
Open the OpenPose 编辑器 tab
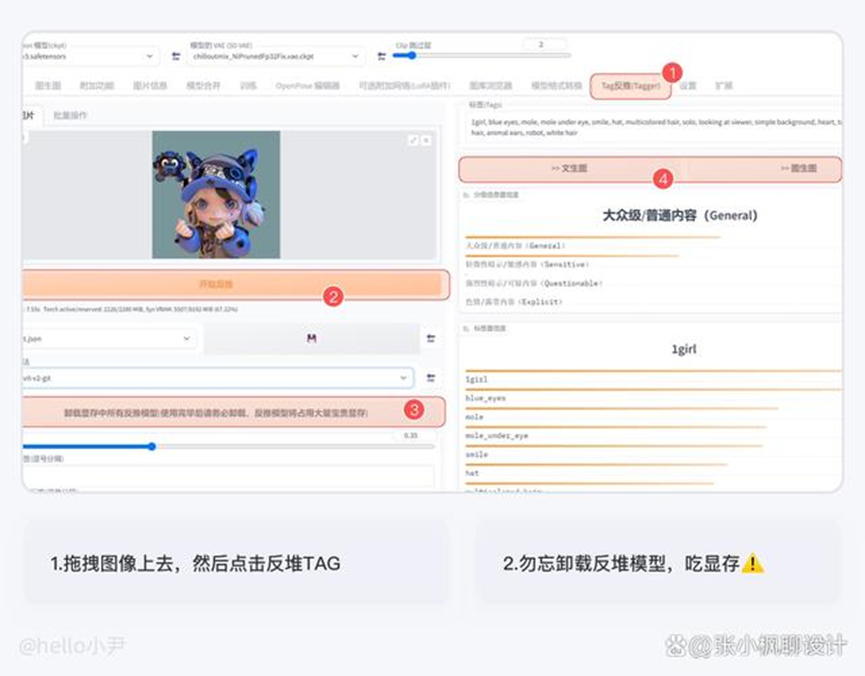point(307,86)
